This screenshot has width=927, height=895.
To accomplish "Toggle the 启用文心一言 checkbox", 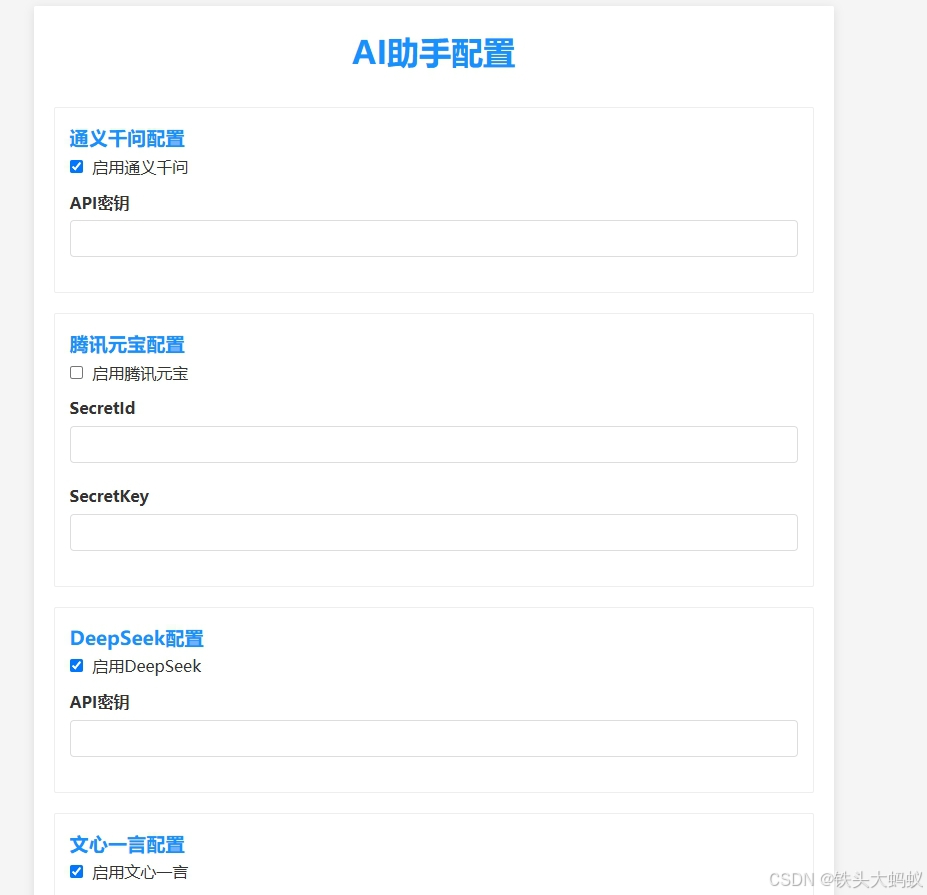I will pyautogui.click(x=76, y=871).
